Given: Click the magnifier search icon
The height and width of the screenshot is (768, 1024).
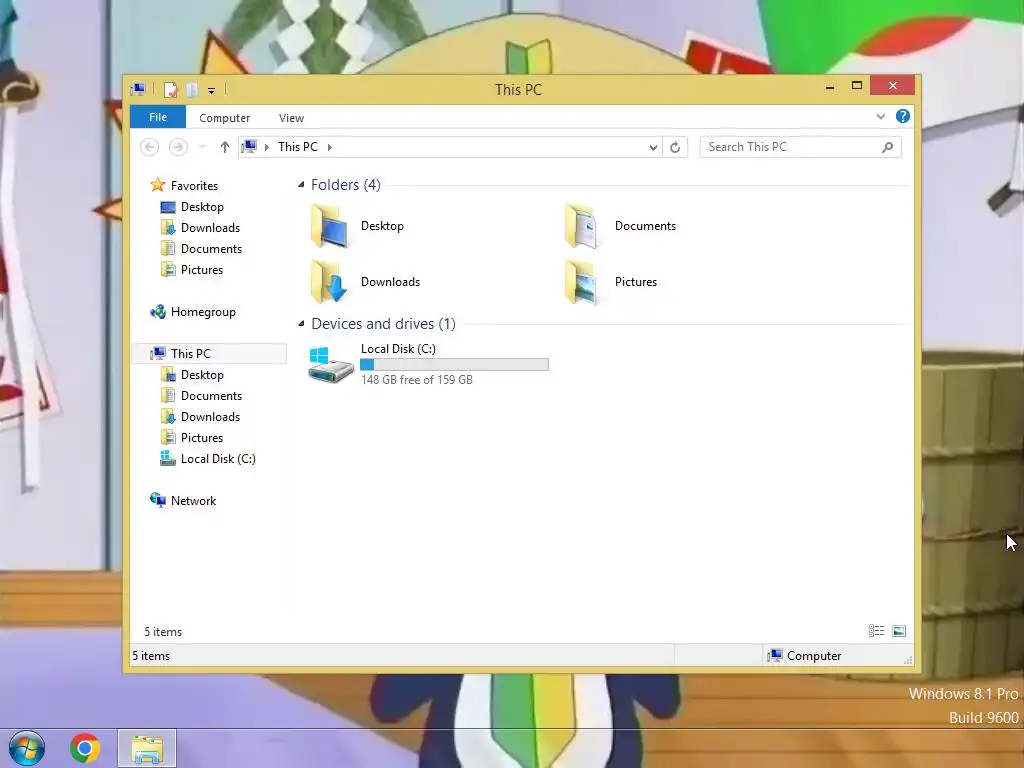Looking at the screenshot, I should tap(887, 147).
